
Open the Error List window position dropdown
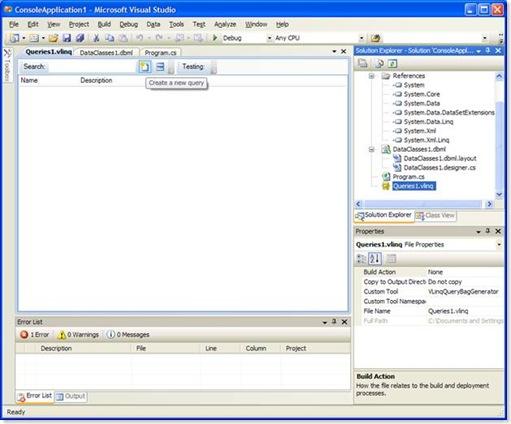pos(325,322)
